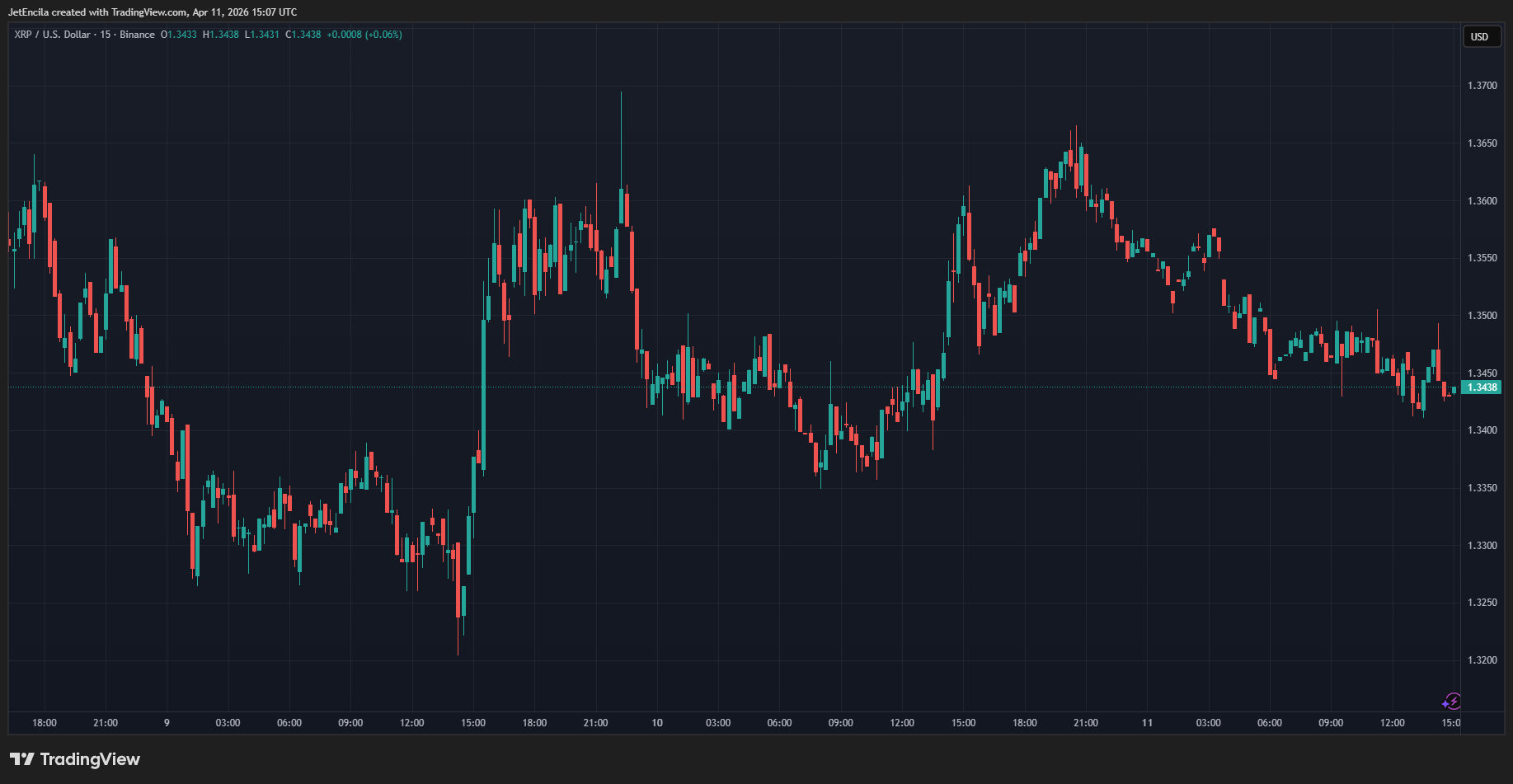Click the XRP / U.S. Dollar symbol title

point(52,35)
